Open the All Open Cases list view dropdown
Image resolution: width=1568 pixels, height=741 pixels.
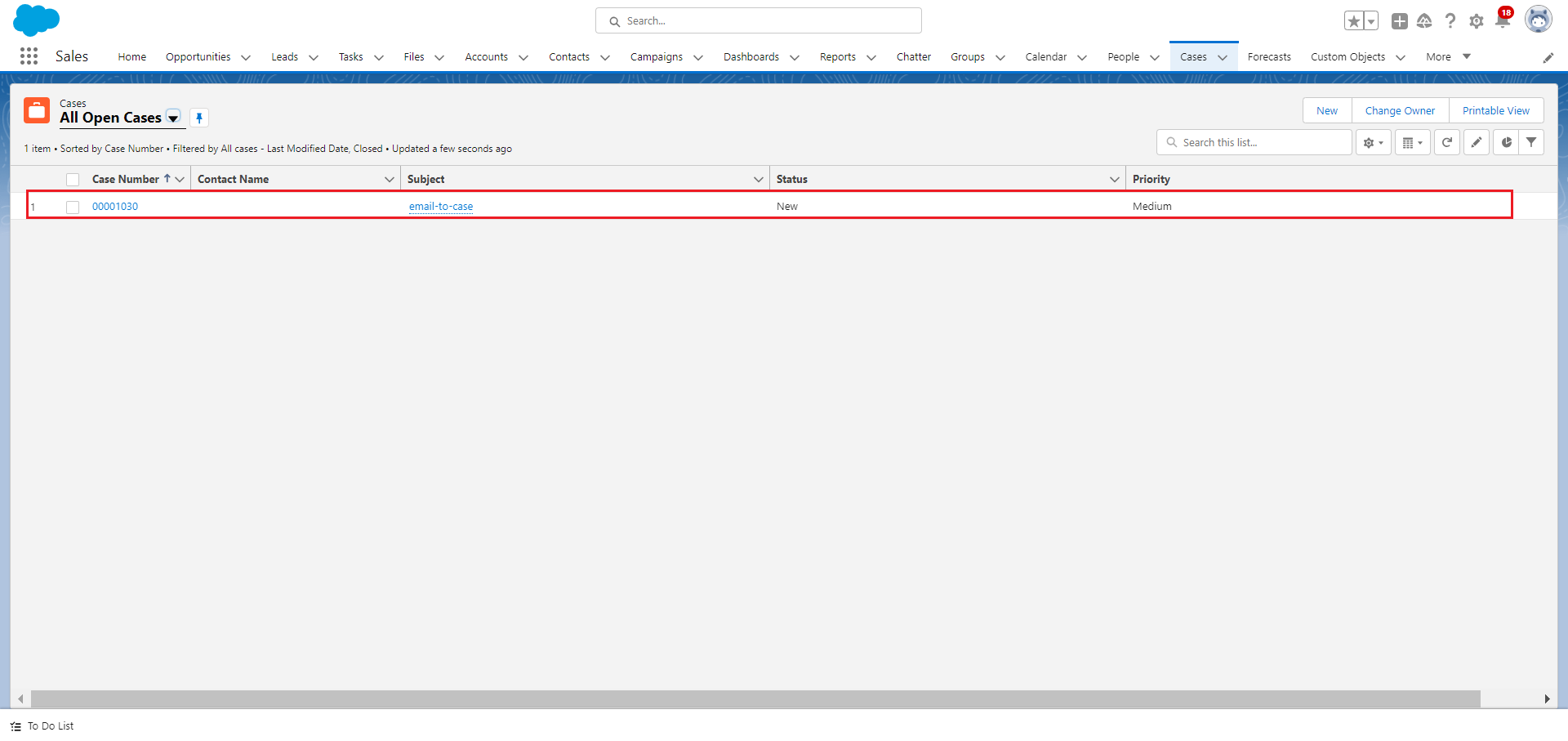pos(173,118)
